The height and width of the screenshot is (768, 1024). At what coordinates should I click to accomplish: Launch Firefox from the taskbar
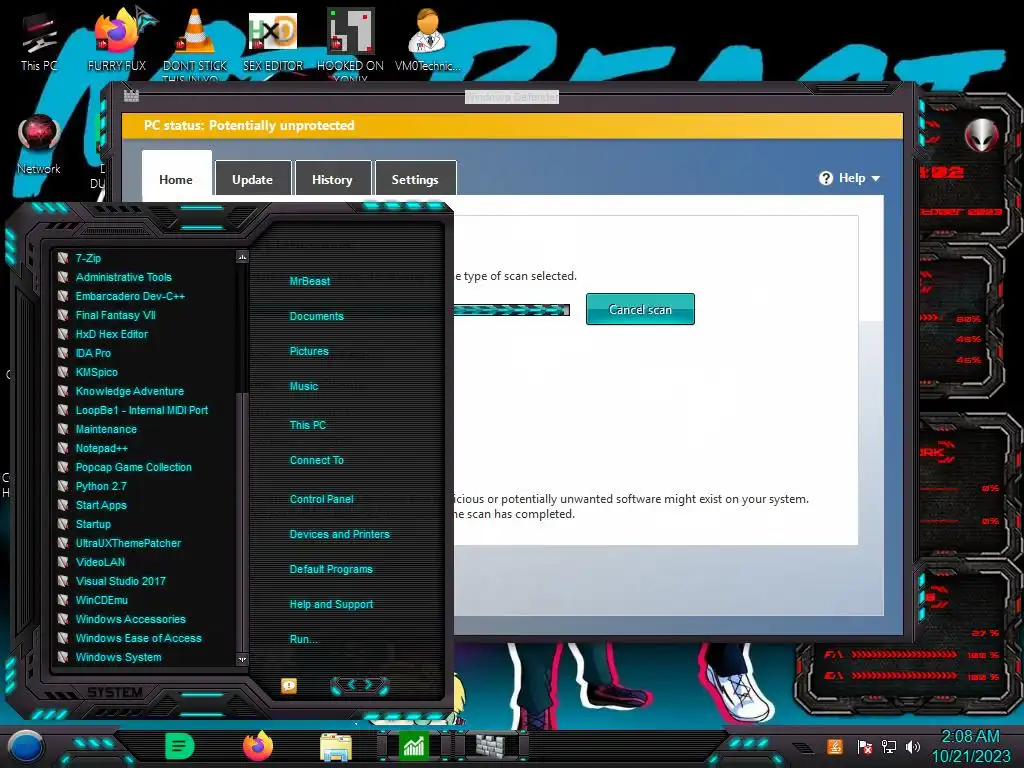click(x=258, y=746)
